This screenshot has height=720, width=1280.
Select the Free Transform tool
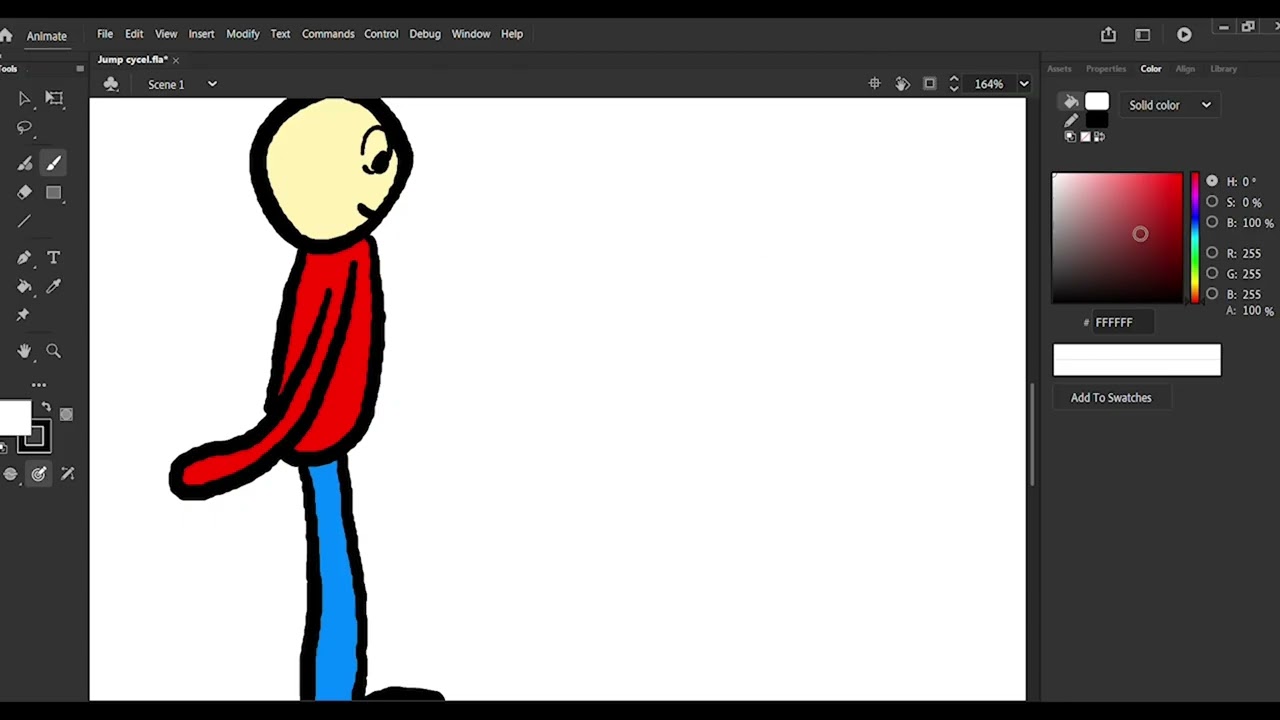[x=54, y=98]
